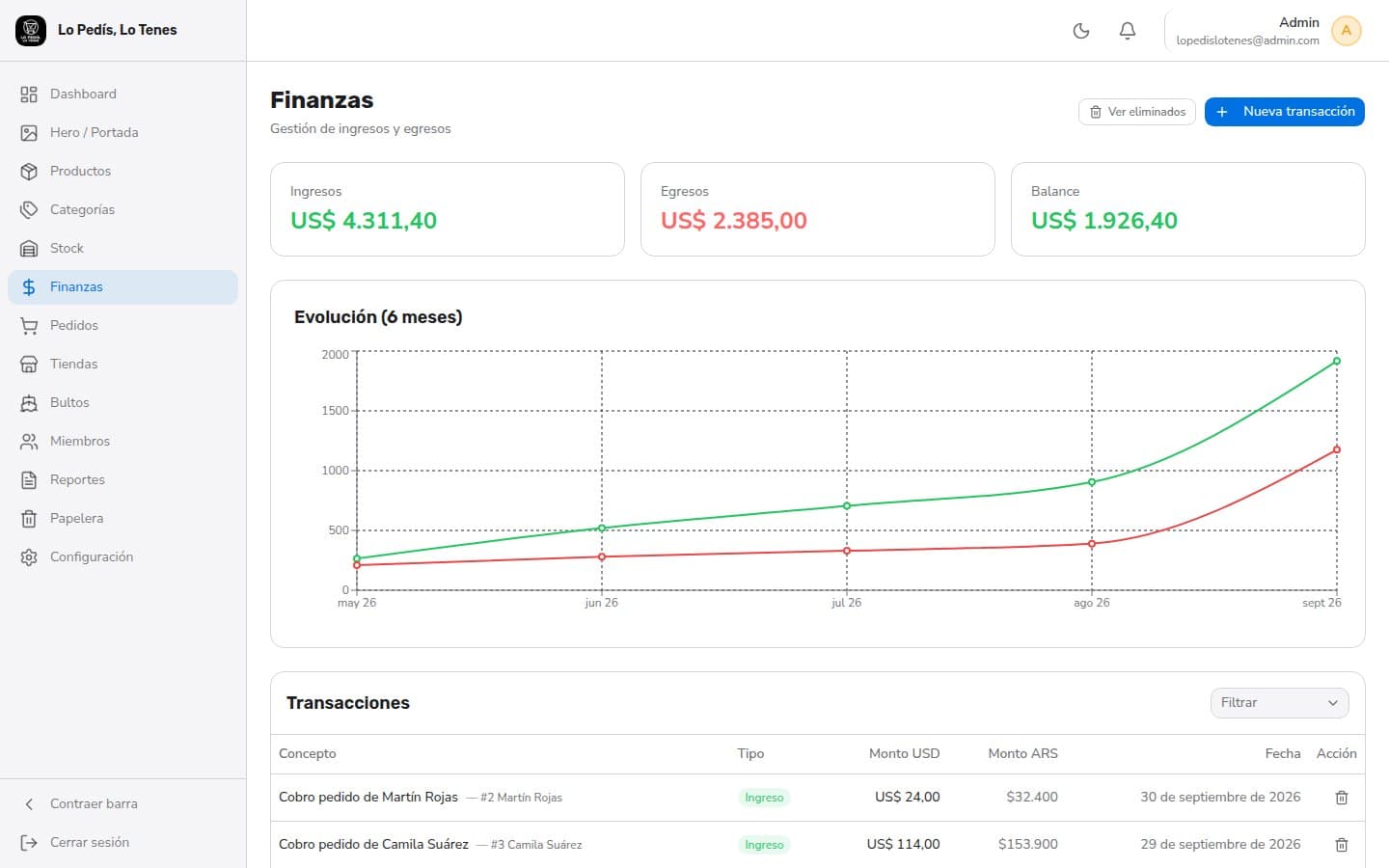Click the Miembros people icon
The width and height of the screenshot is (1389, 868).
(x=29, y=441)
